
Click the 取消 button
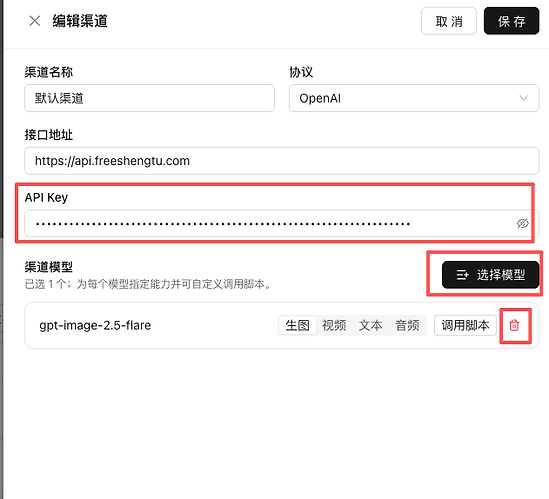coord(449,21)
